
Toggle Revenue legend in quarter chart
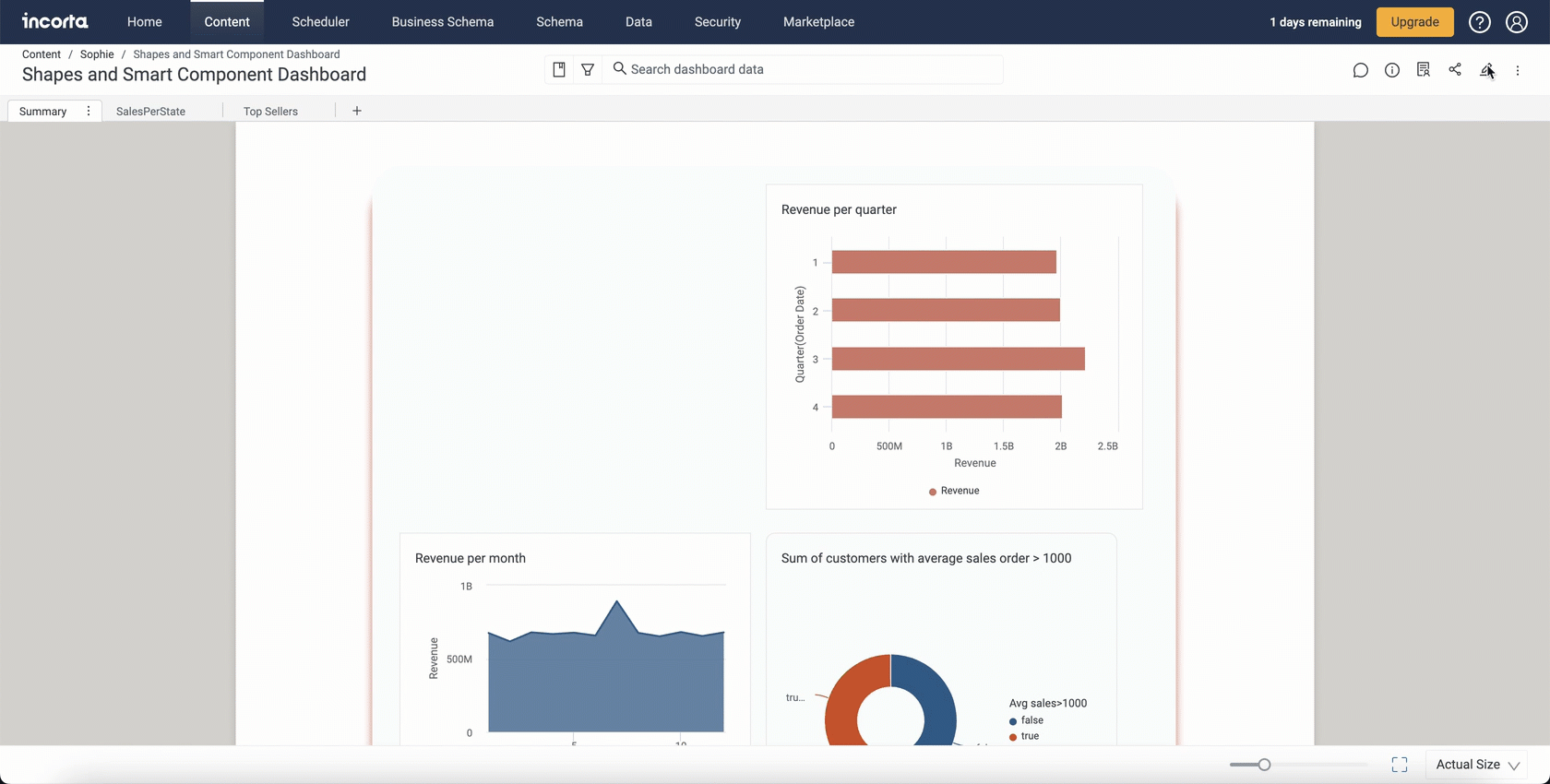tap(954, 491)
